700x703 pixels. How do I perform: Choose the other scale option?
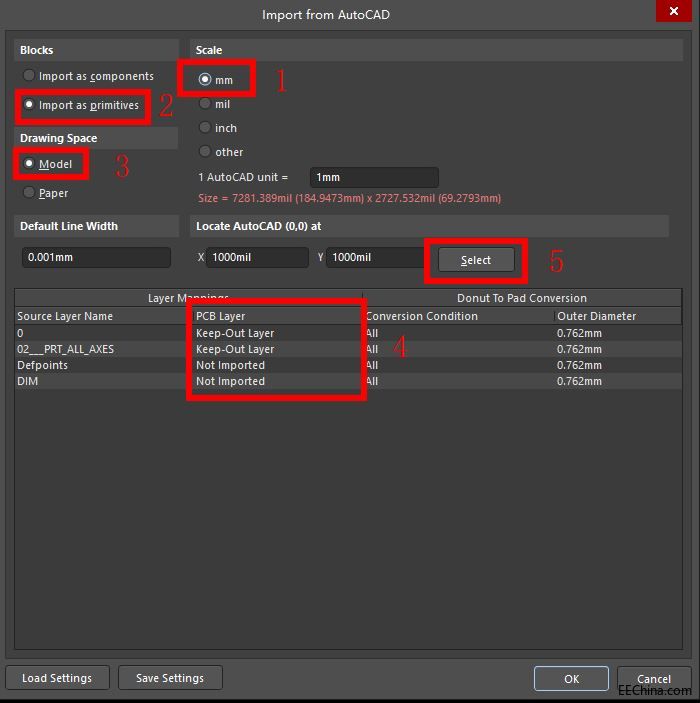point(221,152)
